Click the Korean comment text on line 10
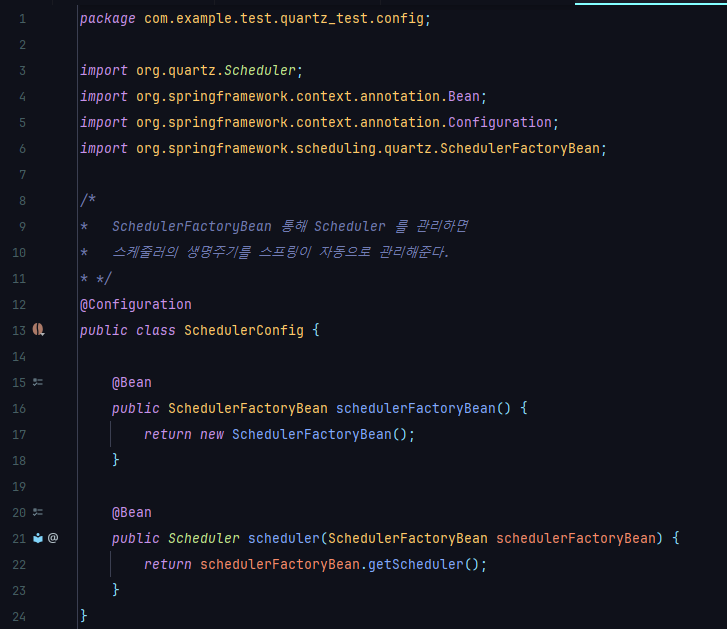Image resolution: width=727 pixels, height=629 pixels. click(280, 252)
